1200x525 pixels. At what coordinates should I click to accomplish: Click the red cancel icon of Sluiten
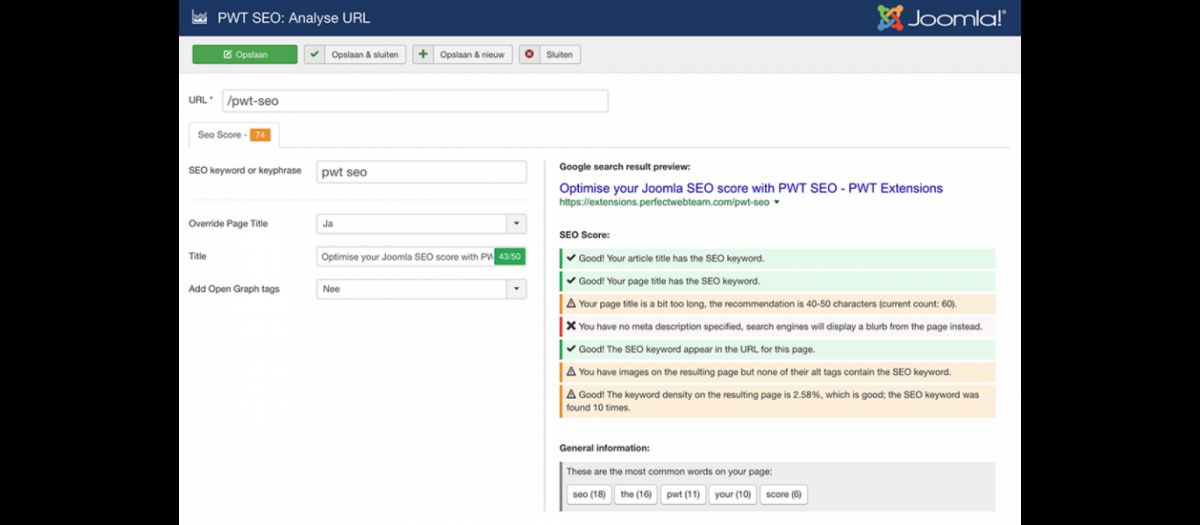529,55
